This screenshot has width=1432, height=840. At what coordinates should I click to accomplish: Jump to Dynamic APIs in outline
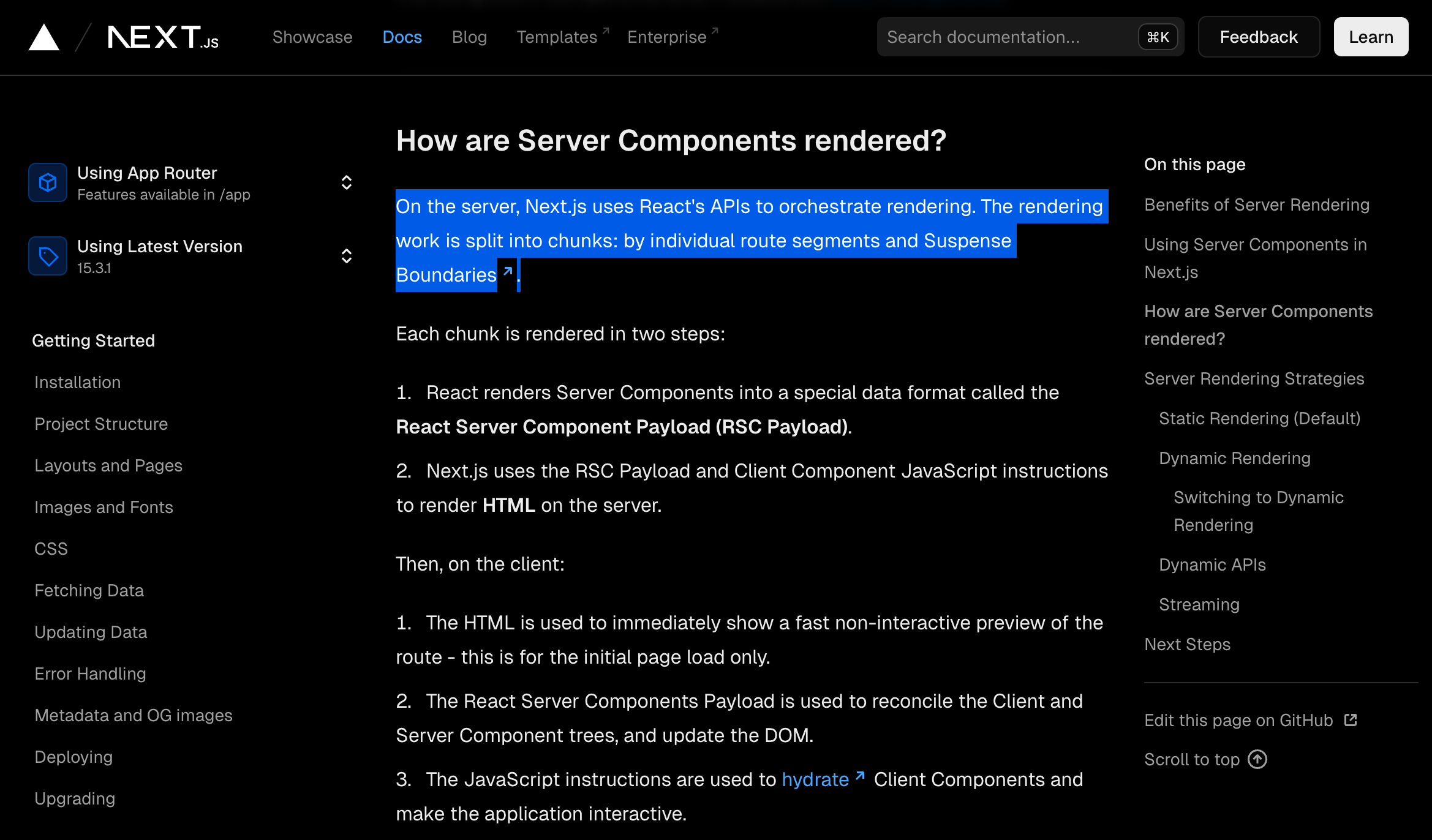click(1212, 564)
